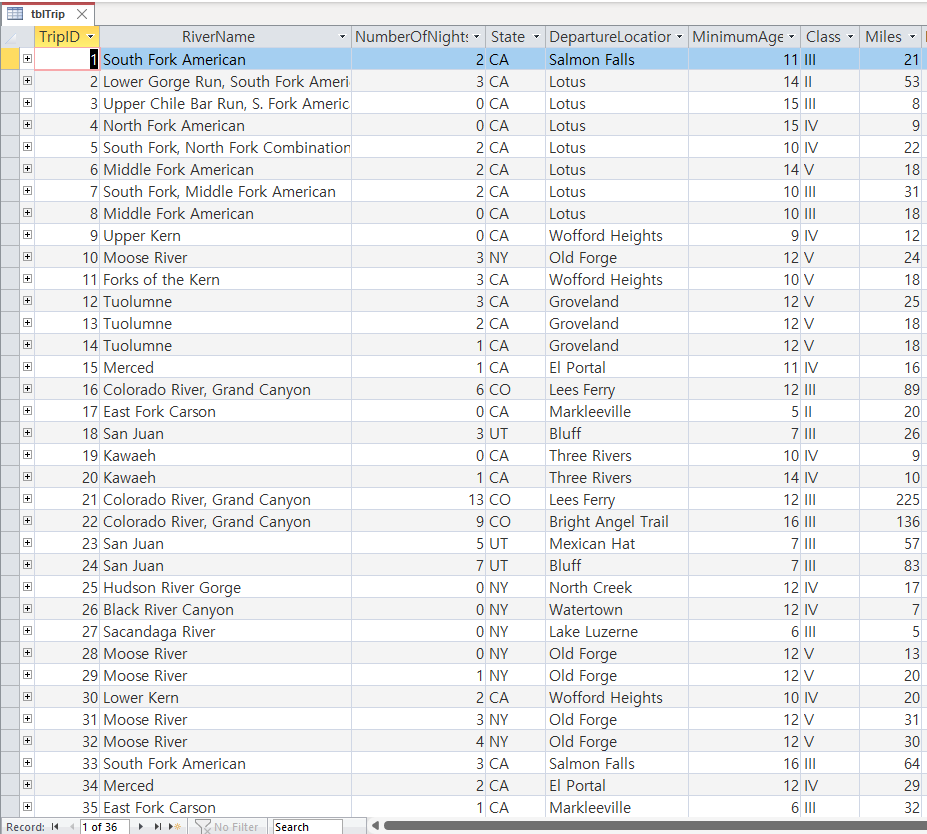The image size is (927, 834).
Task: Click the No Filter indicator button
Action: pyautogui.click(x=227, y=826)
